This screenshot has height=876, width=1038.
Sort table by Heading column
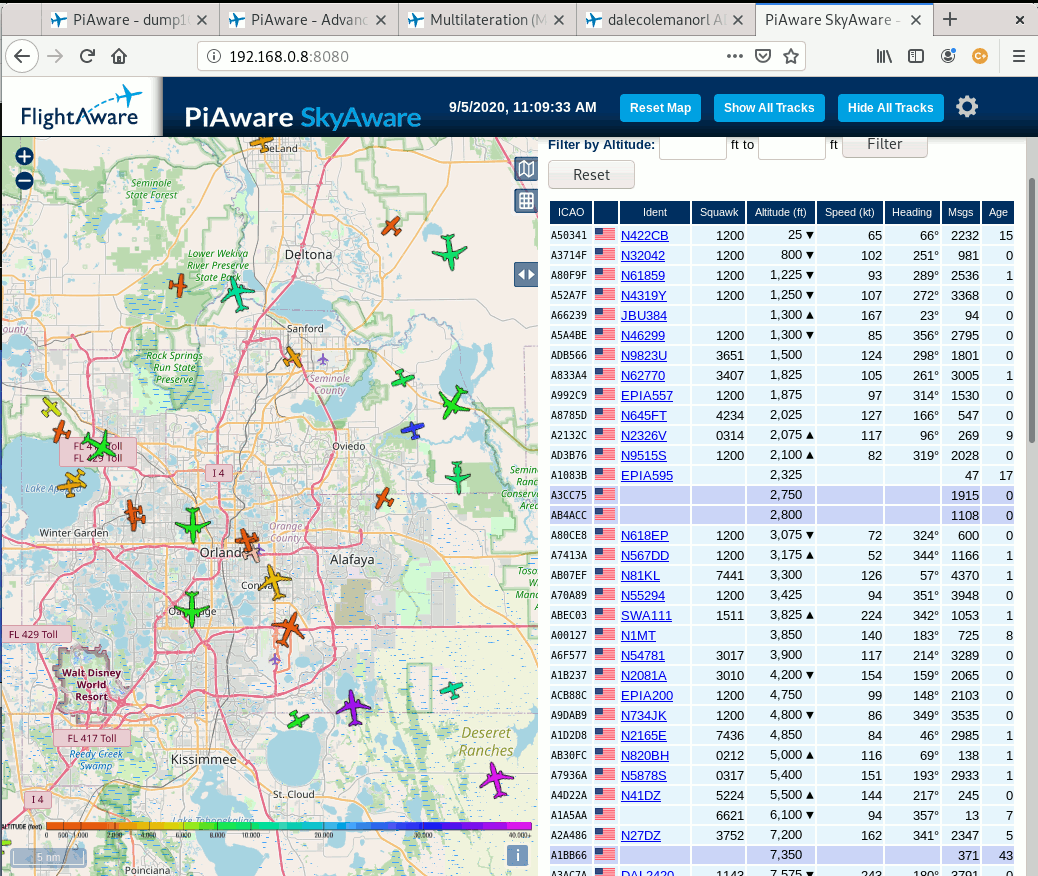912,213
